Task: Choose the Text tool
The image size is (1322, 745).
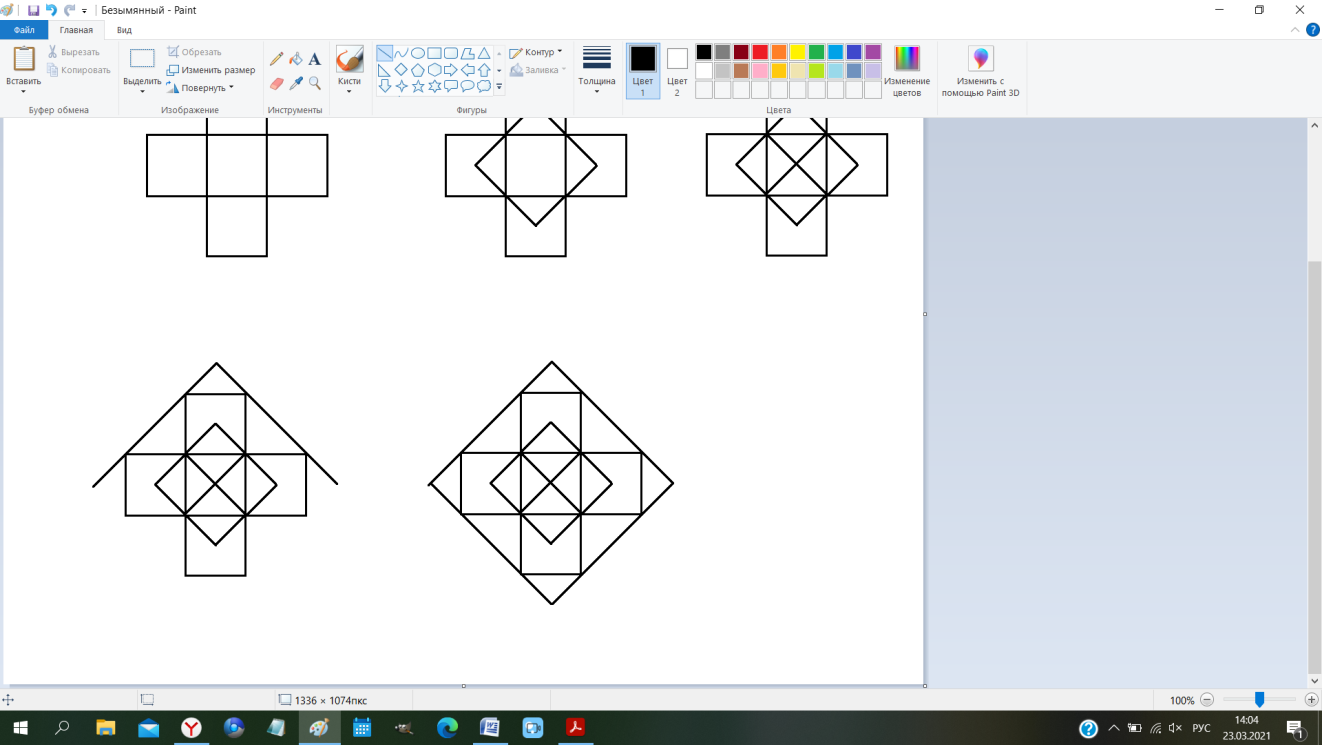Action: coord(315,59)
